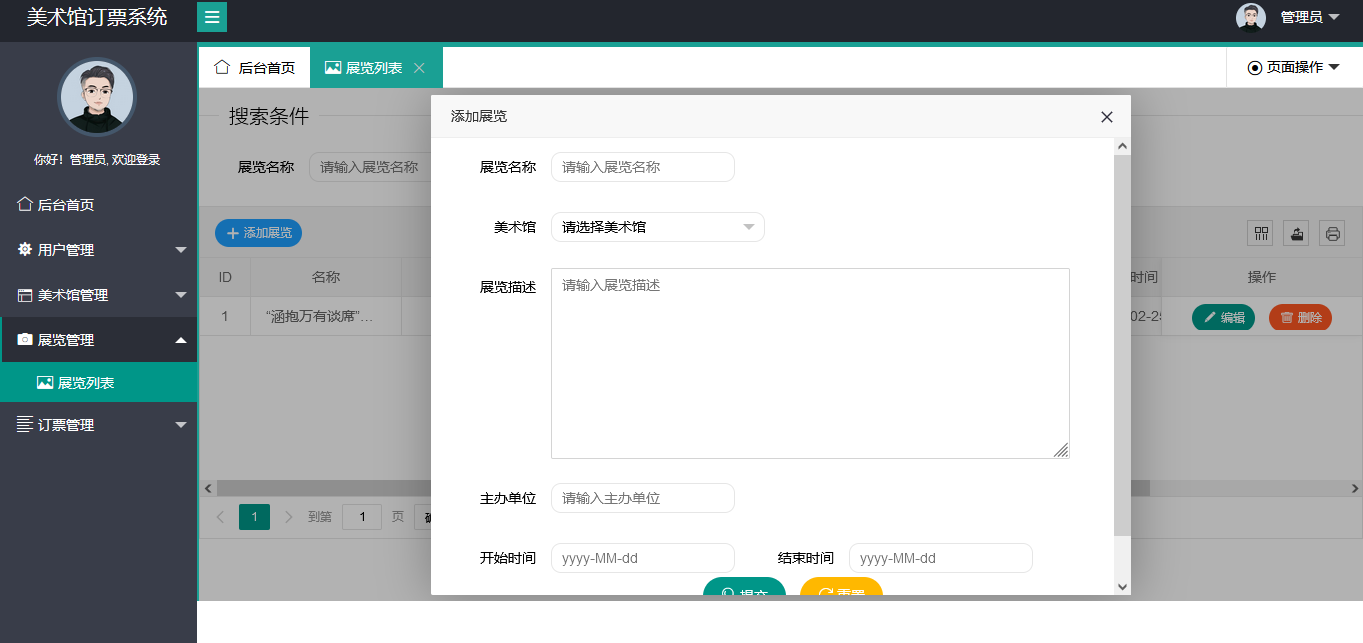Open the 请选择美术馆 dropdown

point(657,227)
